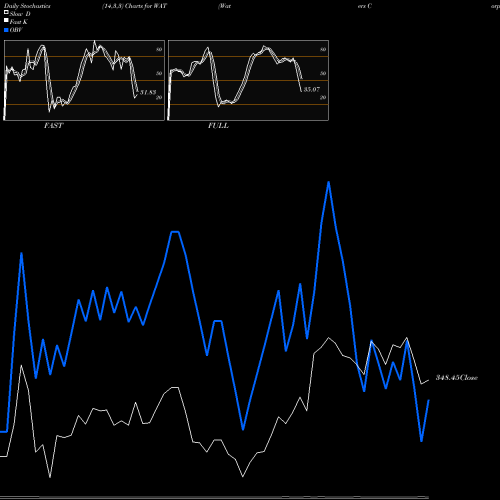Image resolution: width=500 pixels, height=500 pixels.
Task: Click the blue OBV legend swatch
Action: point(6,30)
